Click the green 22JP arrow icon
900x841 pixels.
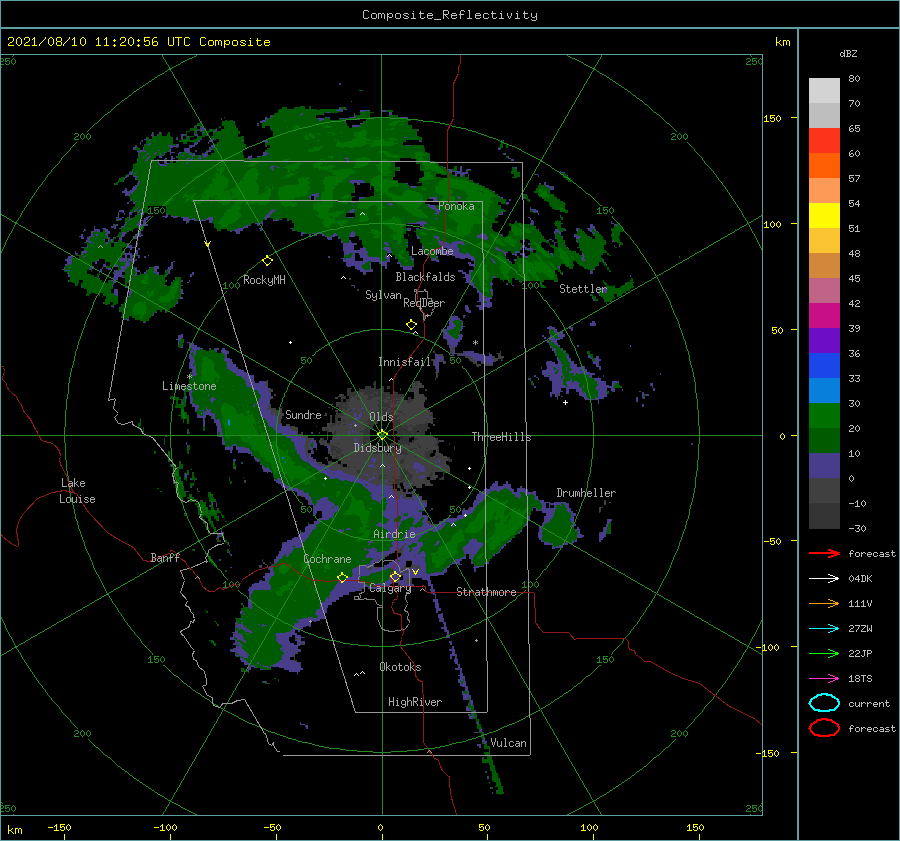(824, 653)
